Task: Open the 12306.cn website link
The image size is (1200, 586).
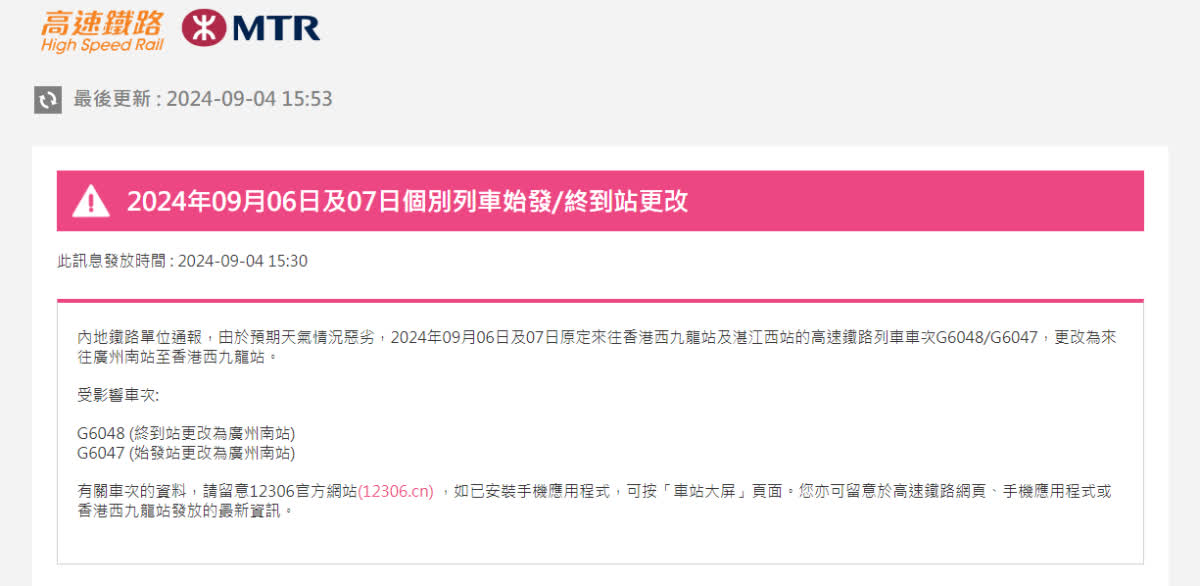Action: pos(395,491)
